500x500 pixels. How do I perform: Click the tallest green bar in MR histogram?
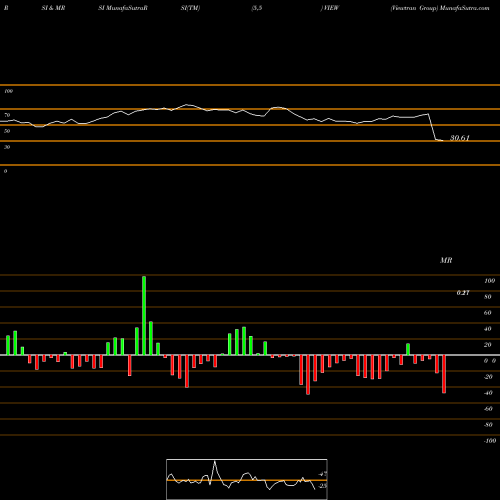[x=144, y=315]
